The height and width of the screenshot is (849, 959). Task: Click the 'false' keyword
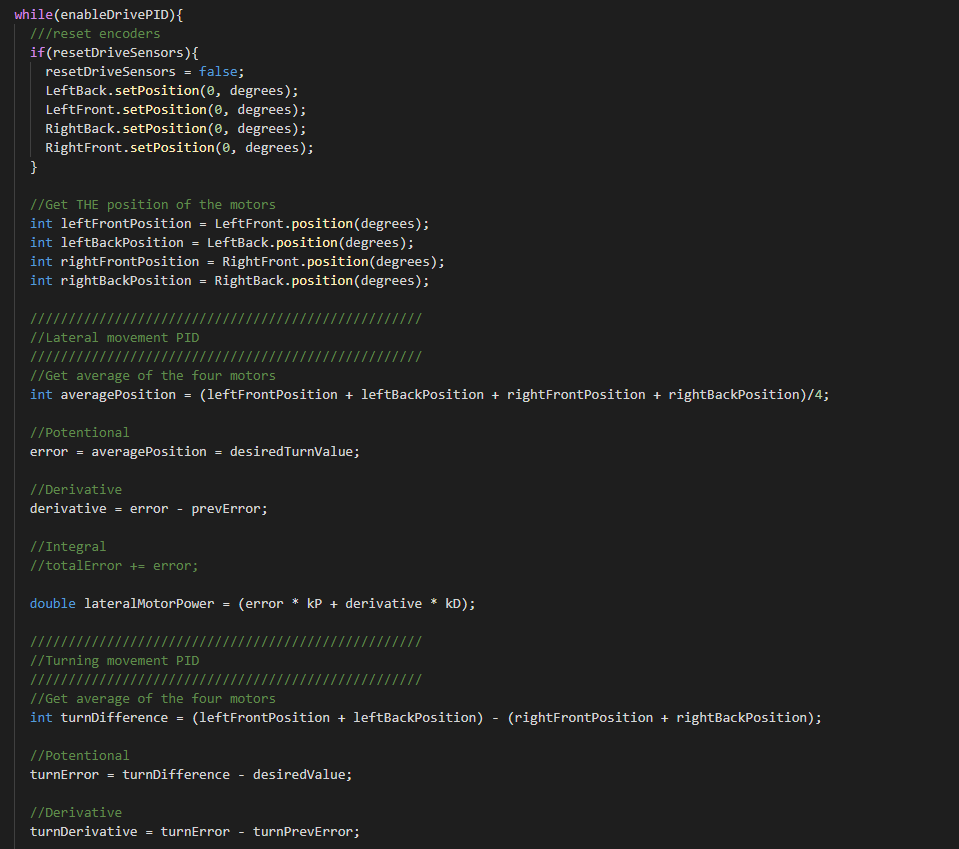click(x=218, y=72)
